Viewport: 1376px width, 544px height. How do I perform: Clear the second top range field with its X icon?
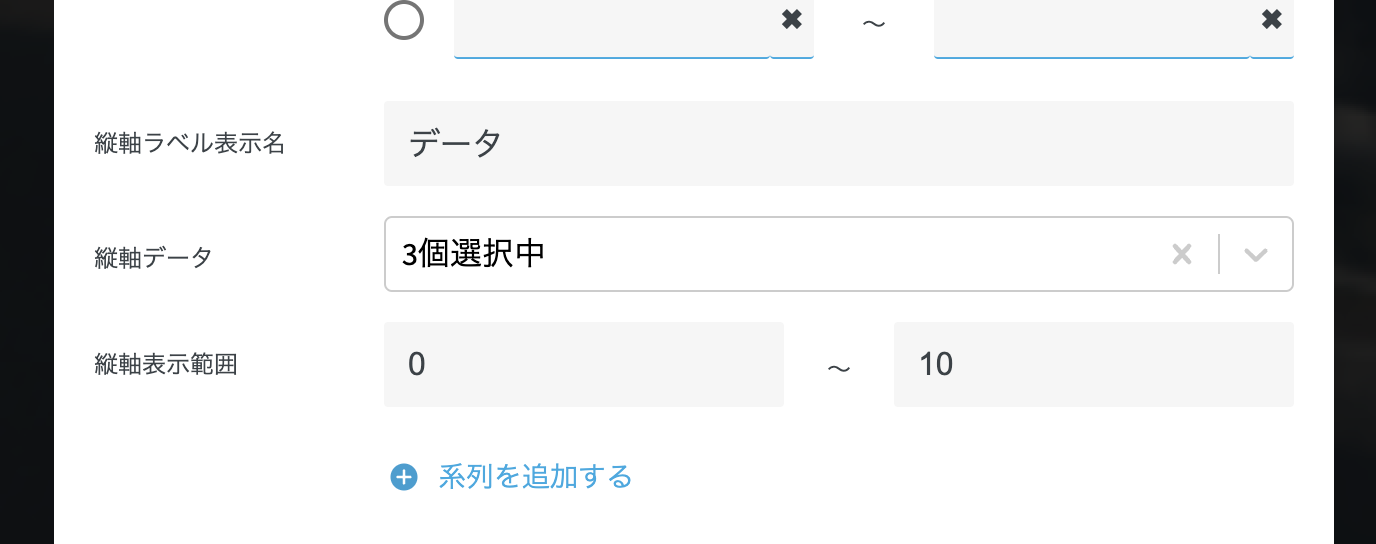(1271, 20)
